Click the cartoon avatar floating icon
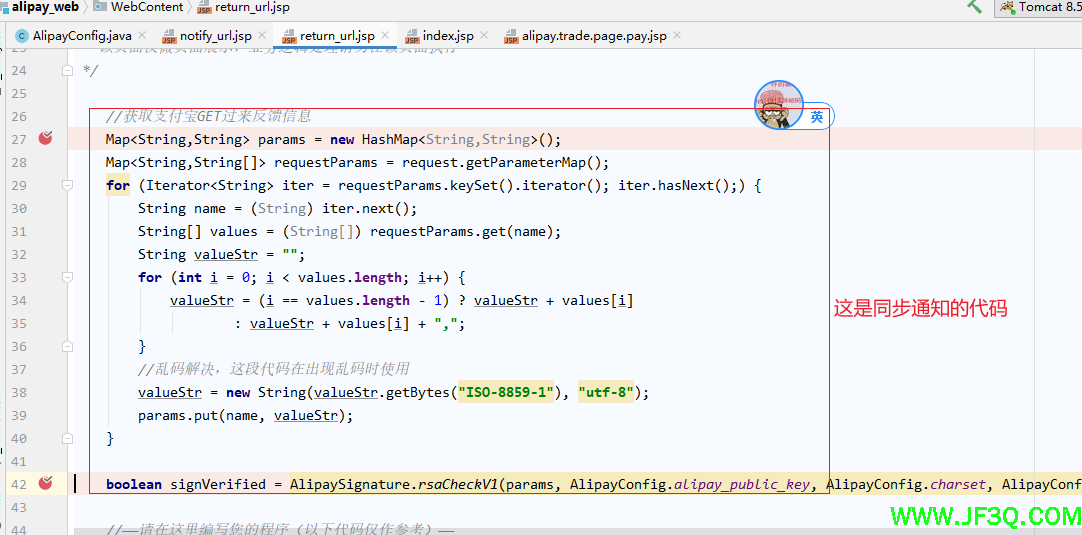 [x=779, y=106]
